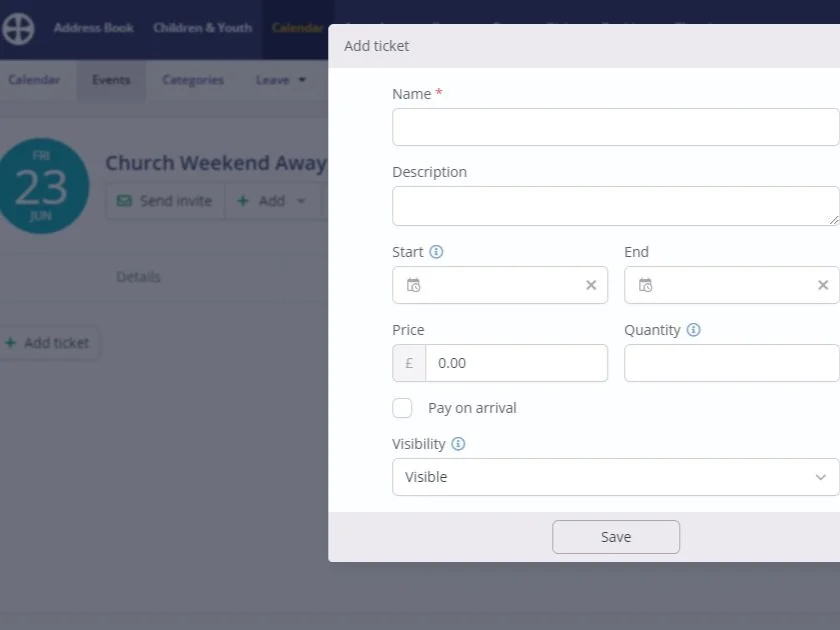
Task: Switch to the Calendar sub-tab
Action: [x=34, y=80]
